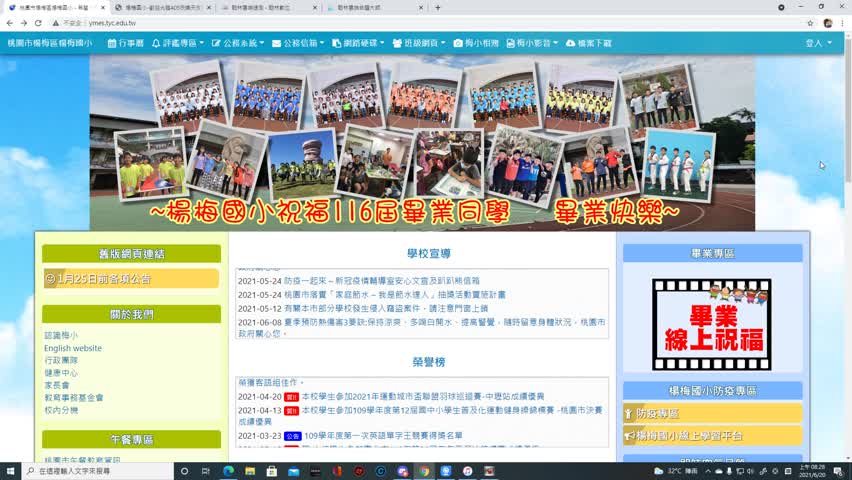Open the 行政團隊 link
The image size is (852, 480).
coord(61,360)
